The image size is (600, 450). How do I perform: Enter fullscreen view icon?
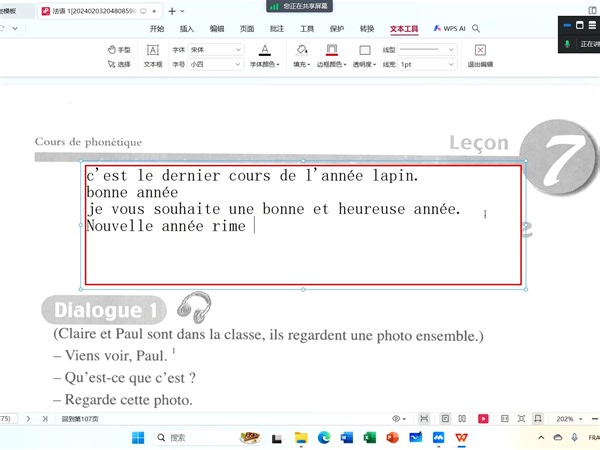[521, 419]
